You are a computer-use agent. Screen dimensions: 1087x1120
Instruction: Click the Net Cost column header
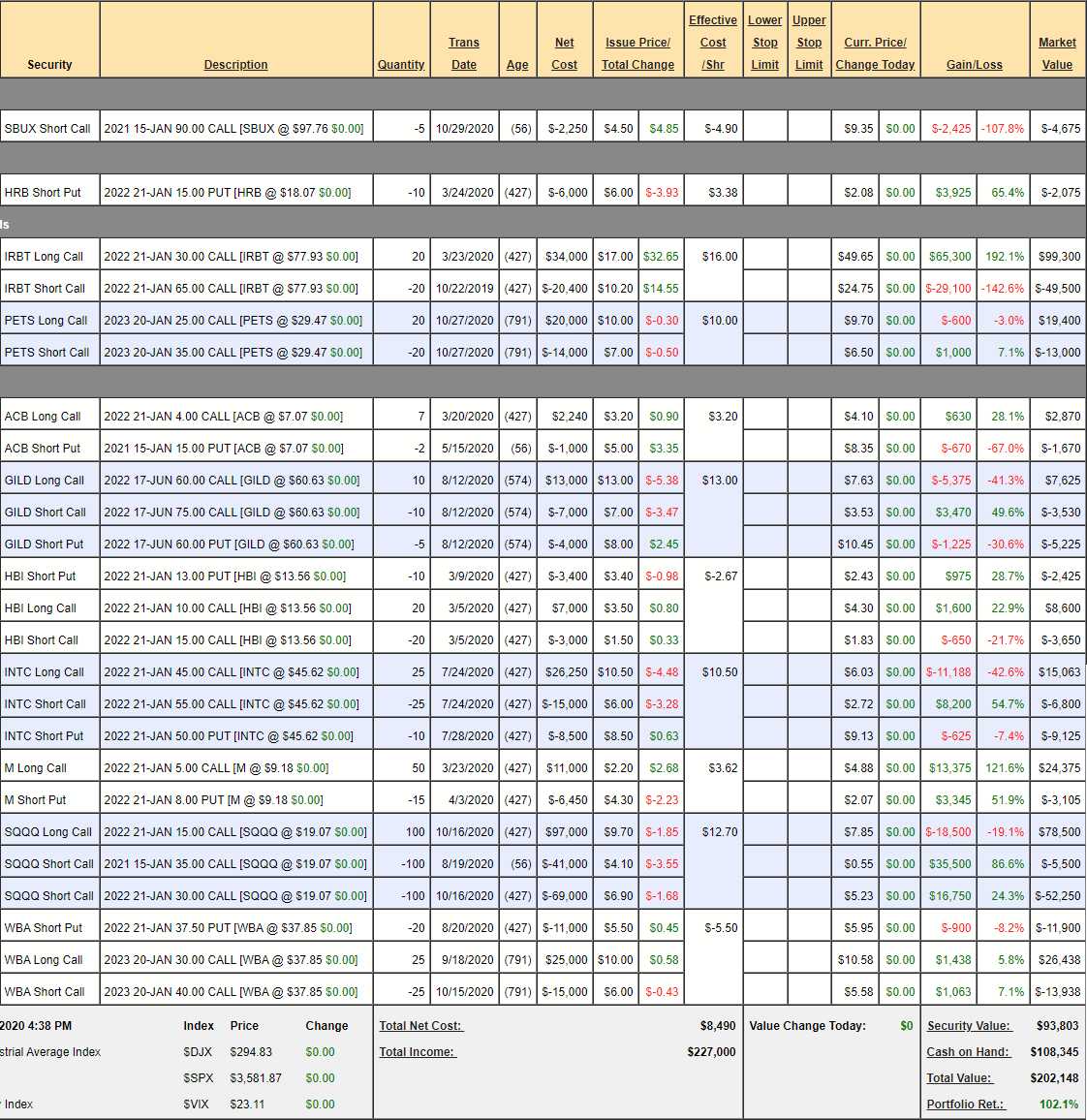click(x=564, y=53)
